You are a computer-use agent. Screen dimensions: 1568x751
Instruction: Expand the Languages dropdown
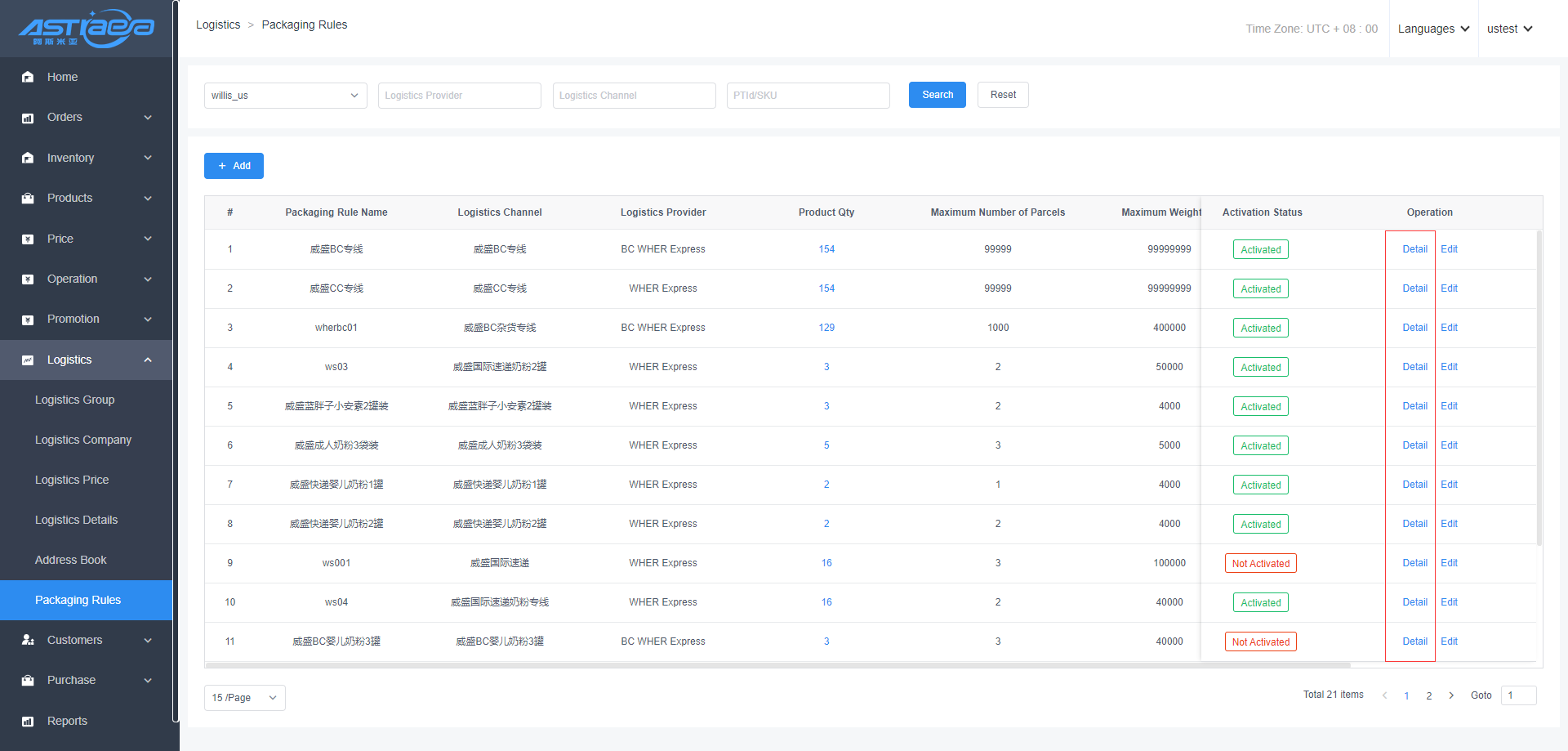[1433, 29]
